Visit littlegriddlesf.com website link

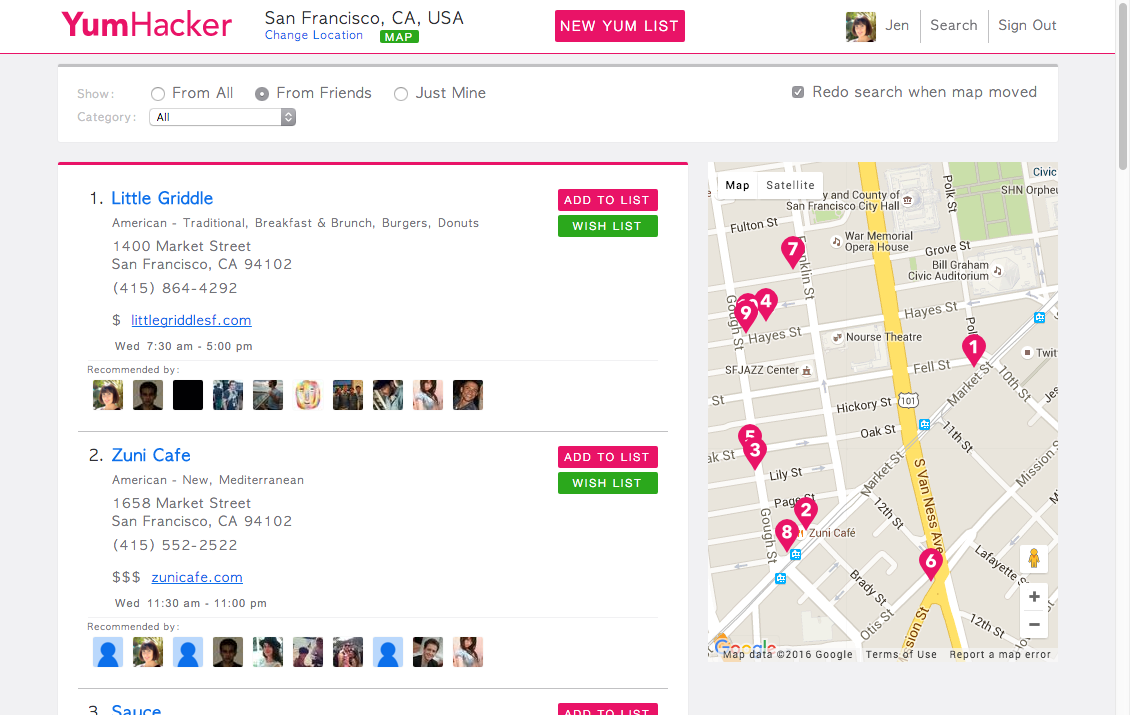(191, 320)
